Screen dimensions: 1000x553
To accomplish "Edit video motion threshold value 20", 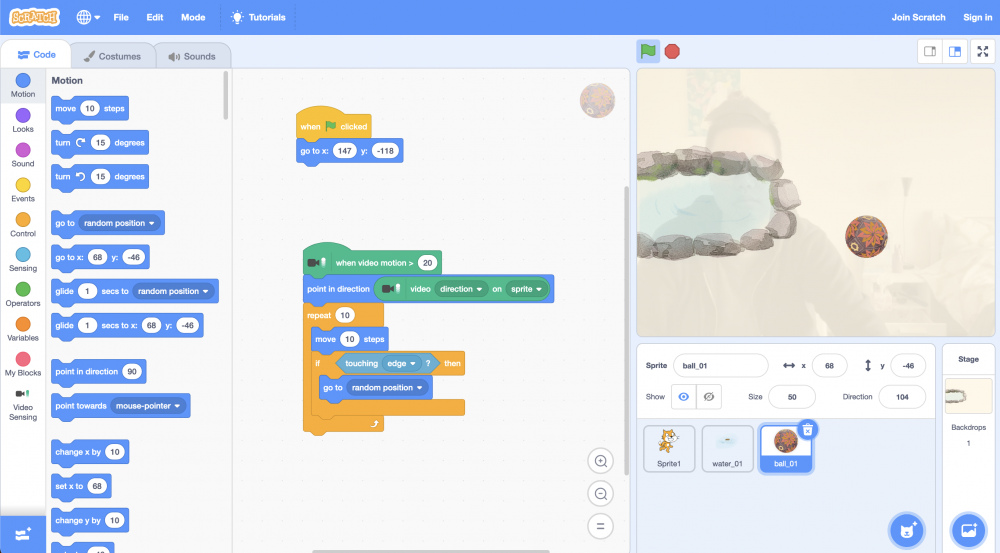I will (x=427, y=263).
